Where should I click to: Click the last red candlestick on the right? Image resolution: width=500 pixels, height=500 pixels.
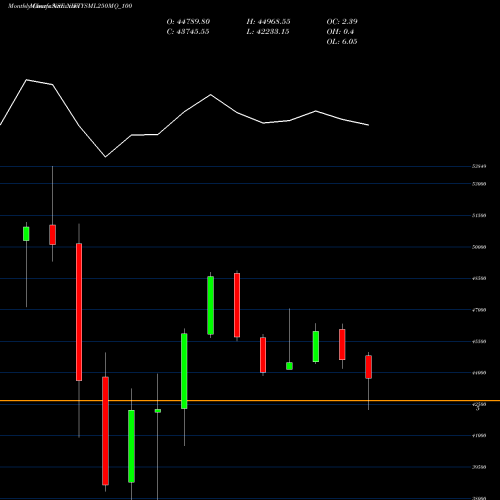click(368, 367)
